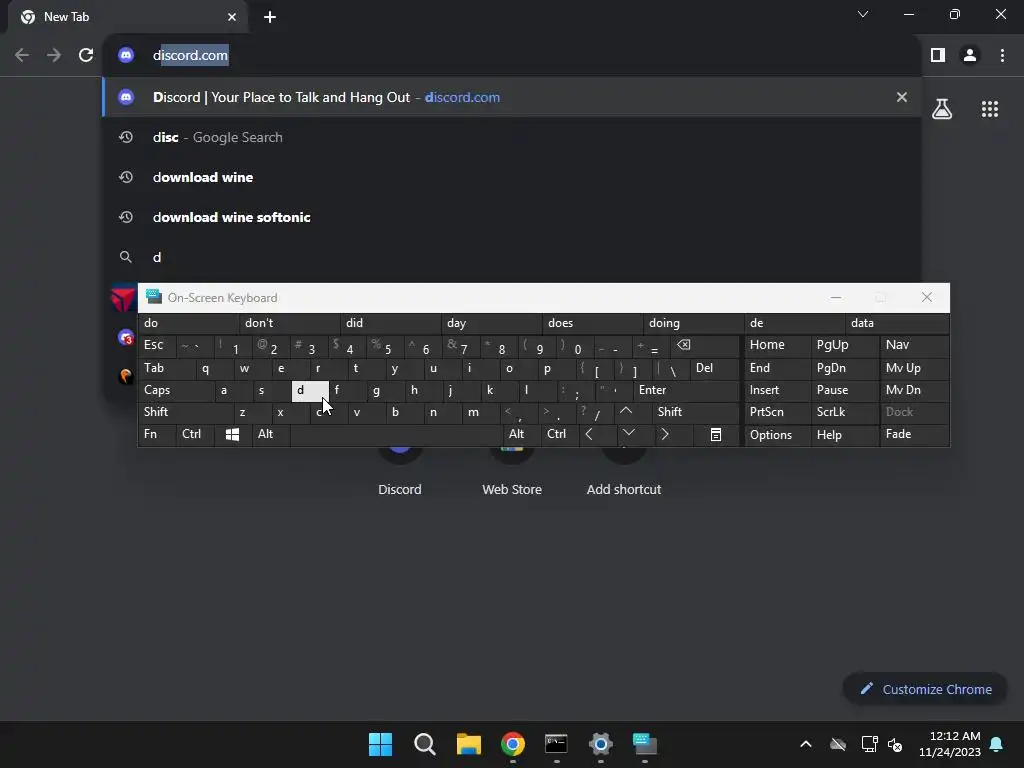The image size is (1024, 768).
Task: Toggle Chrome's side panel icon
Action: (x=938, y=56)
